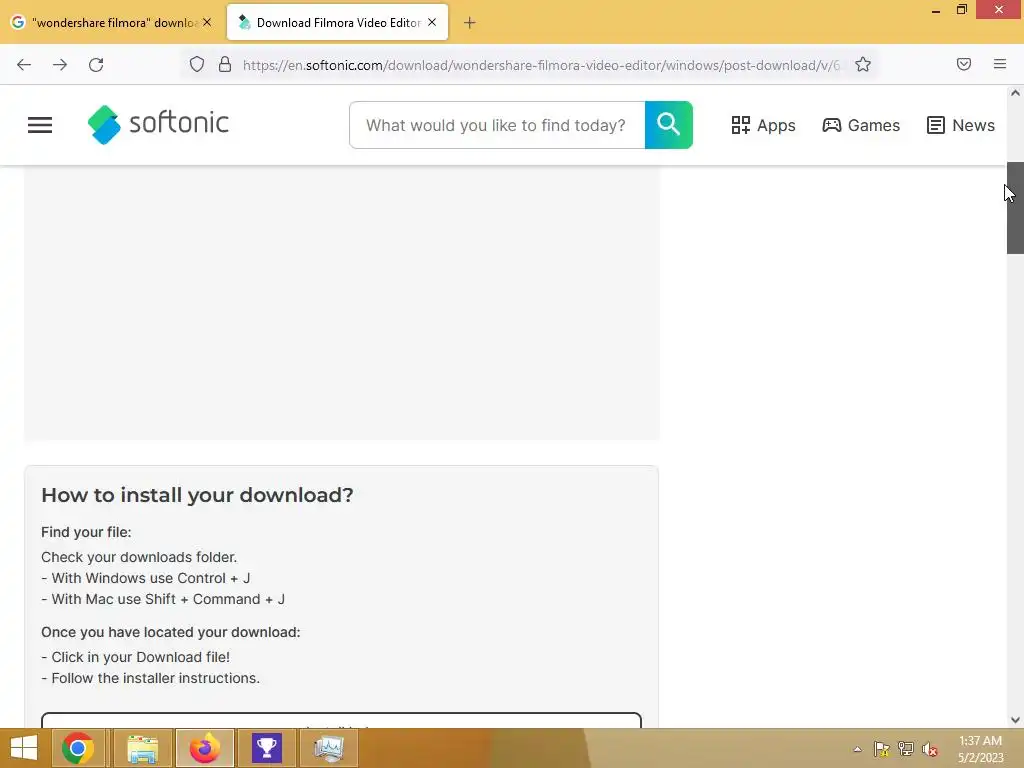The height and width of the screenshot is (768, 1024).
Task: Close the Download Filmora Video Editor tab
Action: [x=432, y=22]
